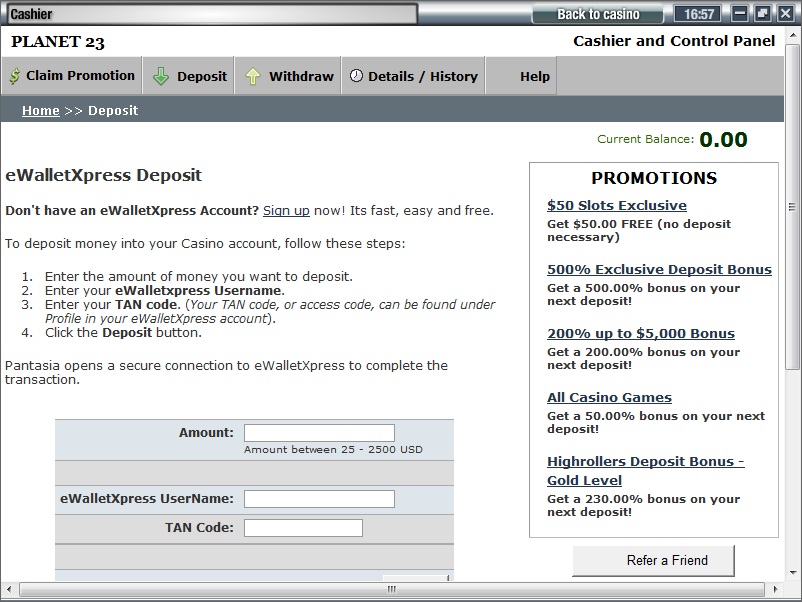
Task: Open 500% Exclusive Deposit Bonus promotion
Action: pos(659,270)
